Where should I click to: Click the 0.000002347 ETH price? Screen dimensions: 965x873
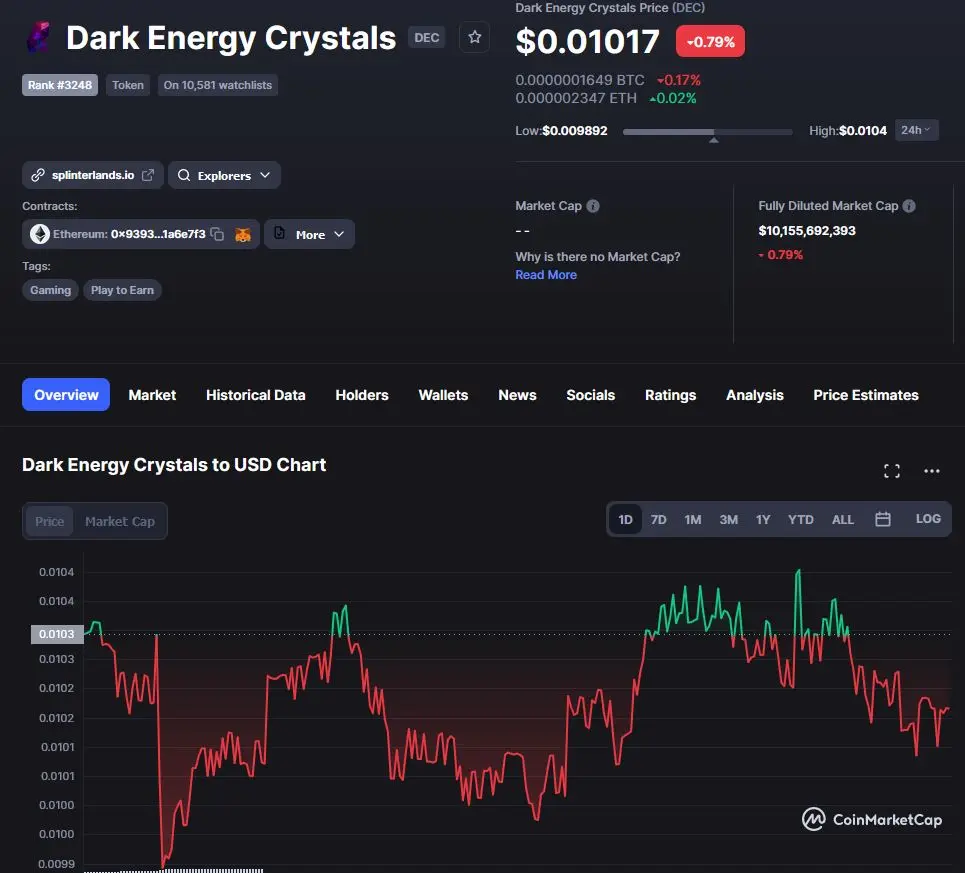click(576, 98)
